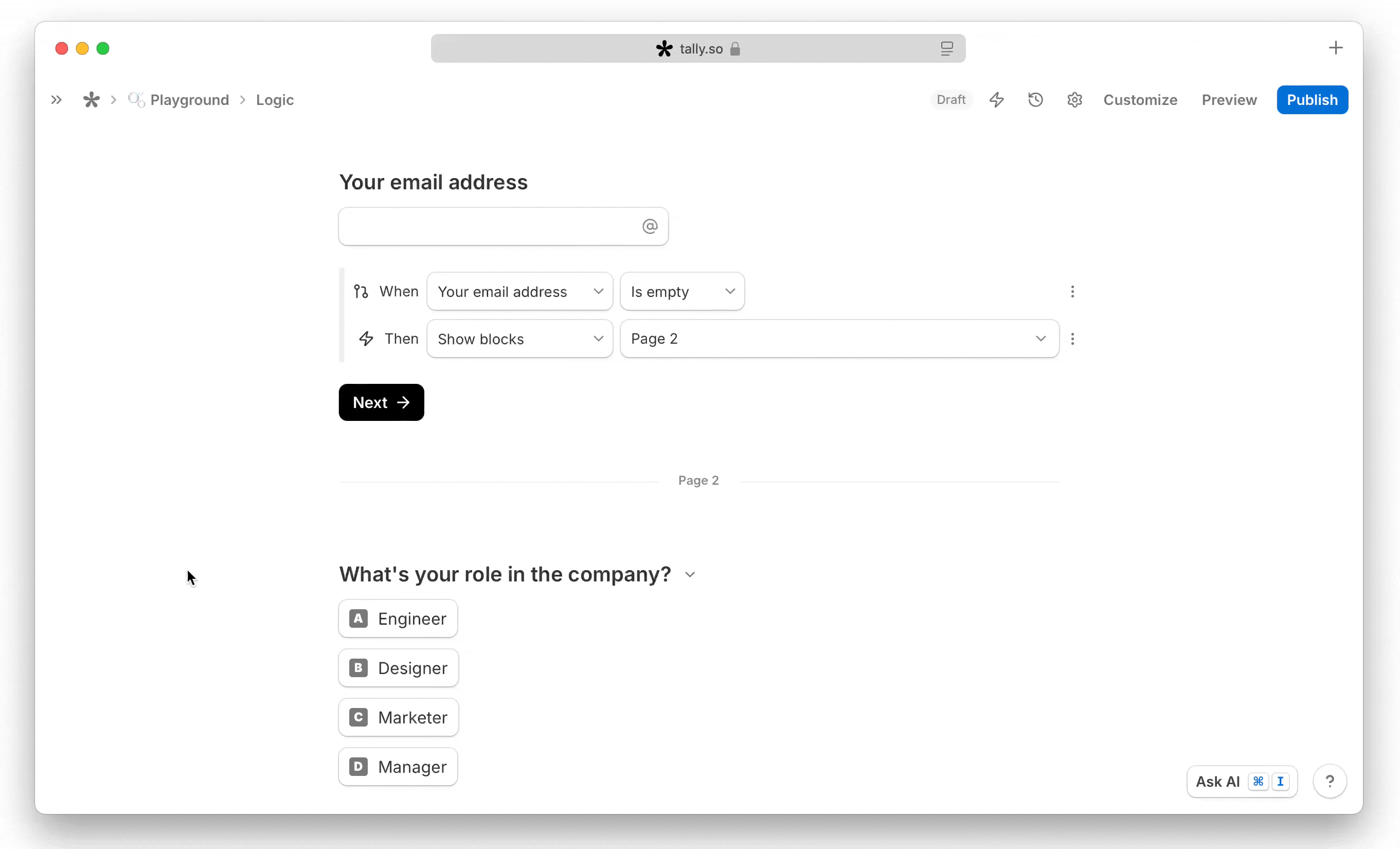Select the Manager option
Image resolution: width=1400 pixels, height=849 pixels.
click(398, 767)
